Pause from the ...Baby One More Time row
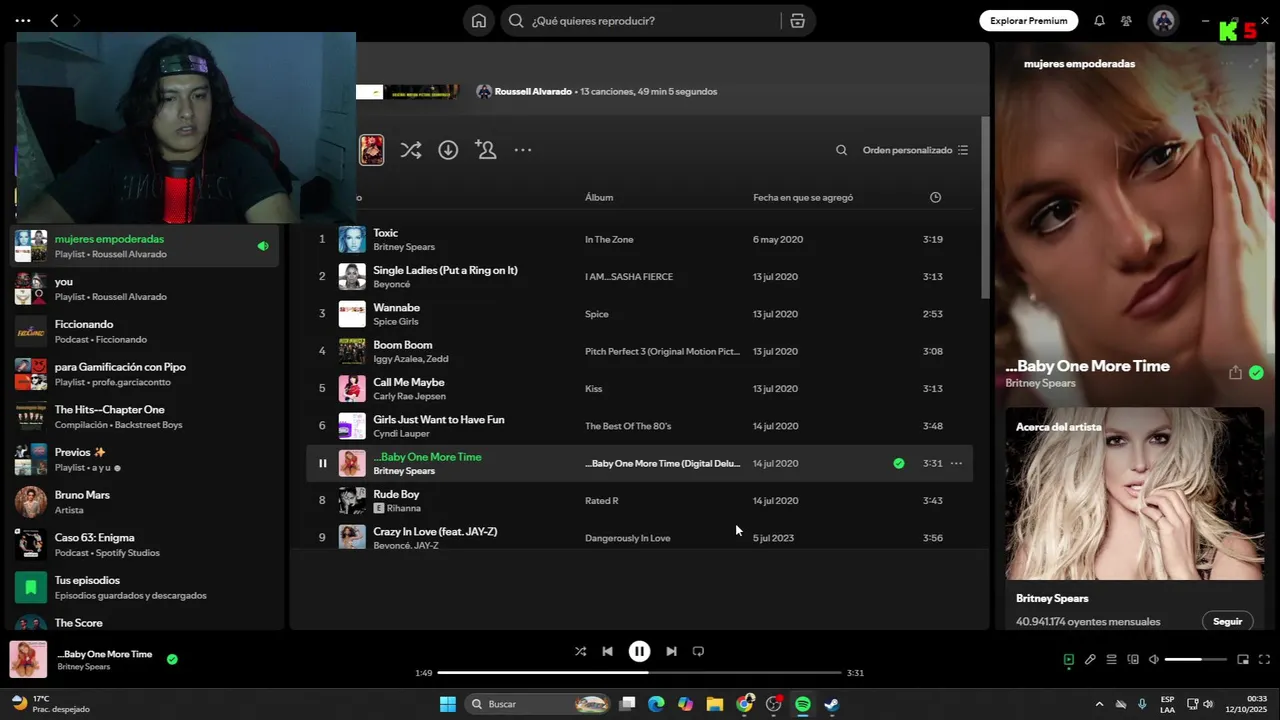Screen dimensions: 1280x720 tap(322, 463)
